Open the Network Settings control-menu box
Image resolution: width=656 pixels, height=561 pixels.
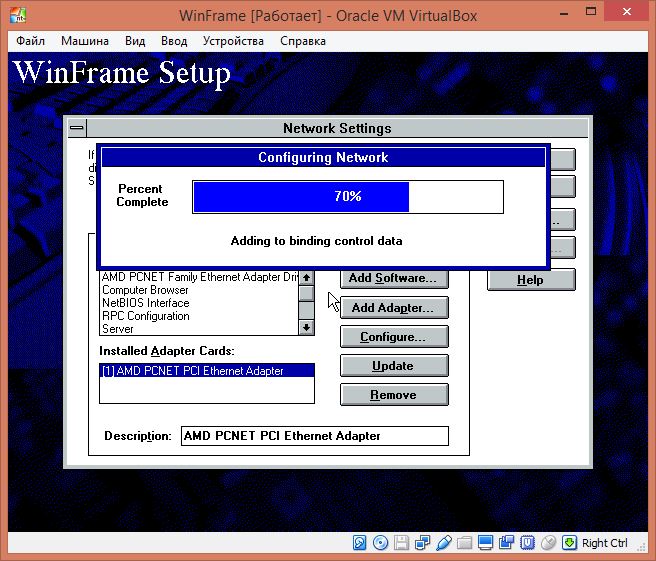(x=77, y=128)
